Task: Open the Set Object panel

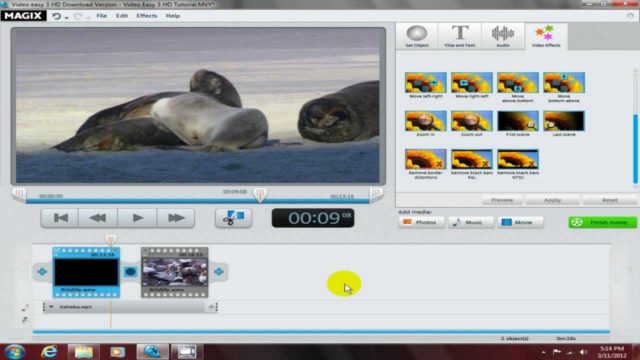Action: coord(417,36)
